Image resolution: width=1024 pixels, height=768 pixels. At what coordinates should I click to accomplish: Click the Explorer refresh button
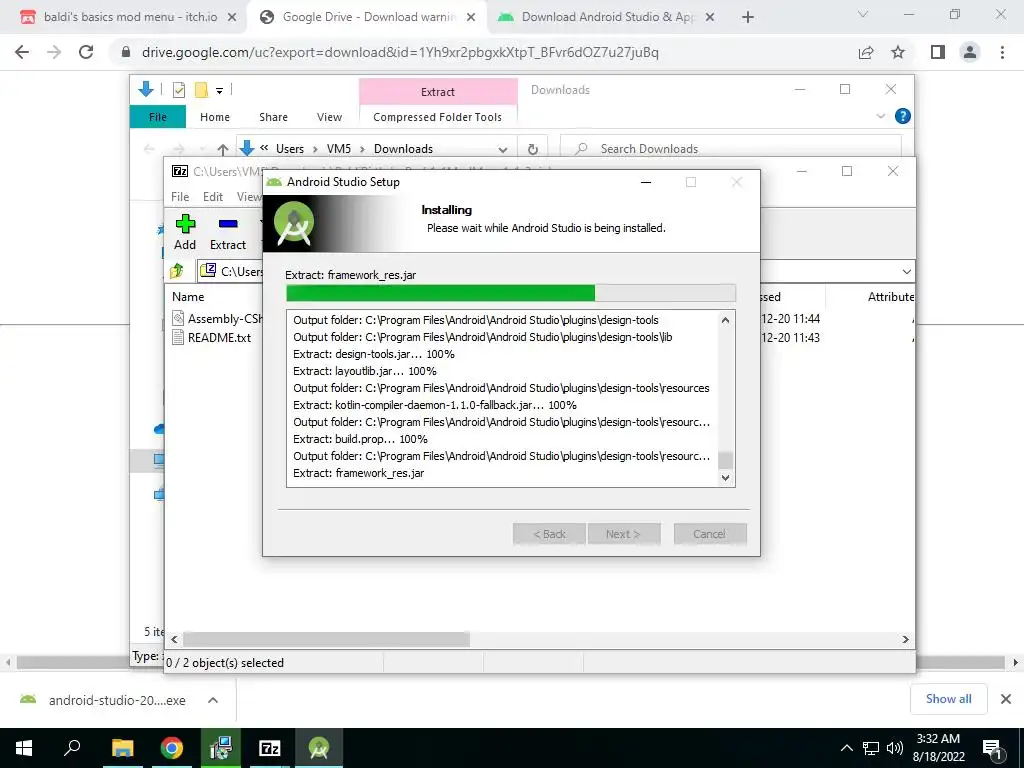(532, 149)
